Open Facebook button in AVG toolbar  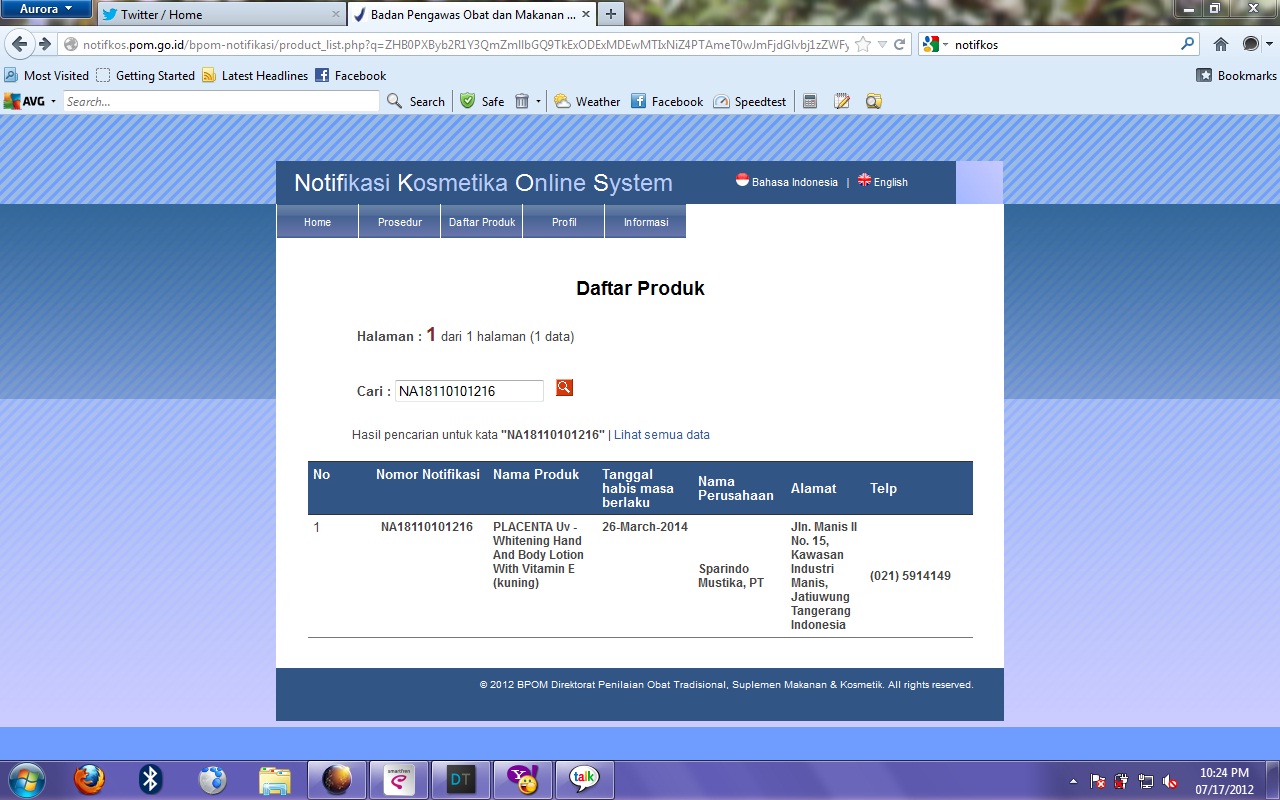(667, 101)
